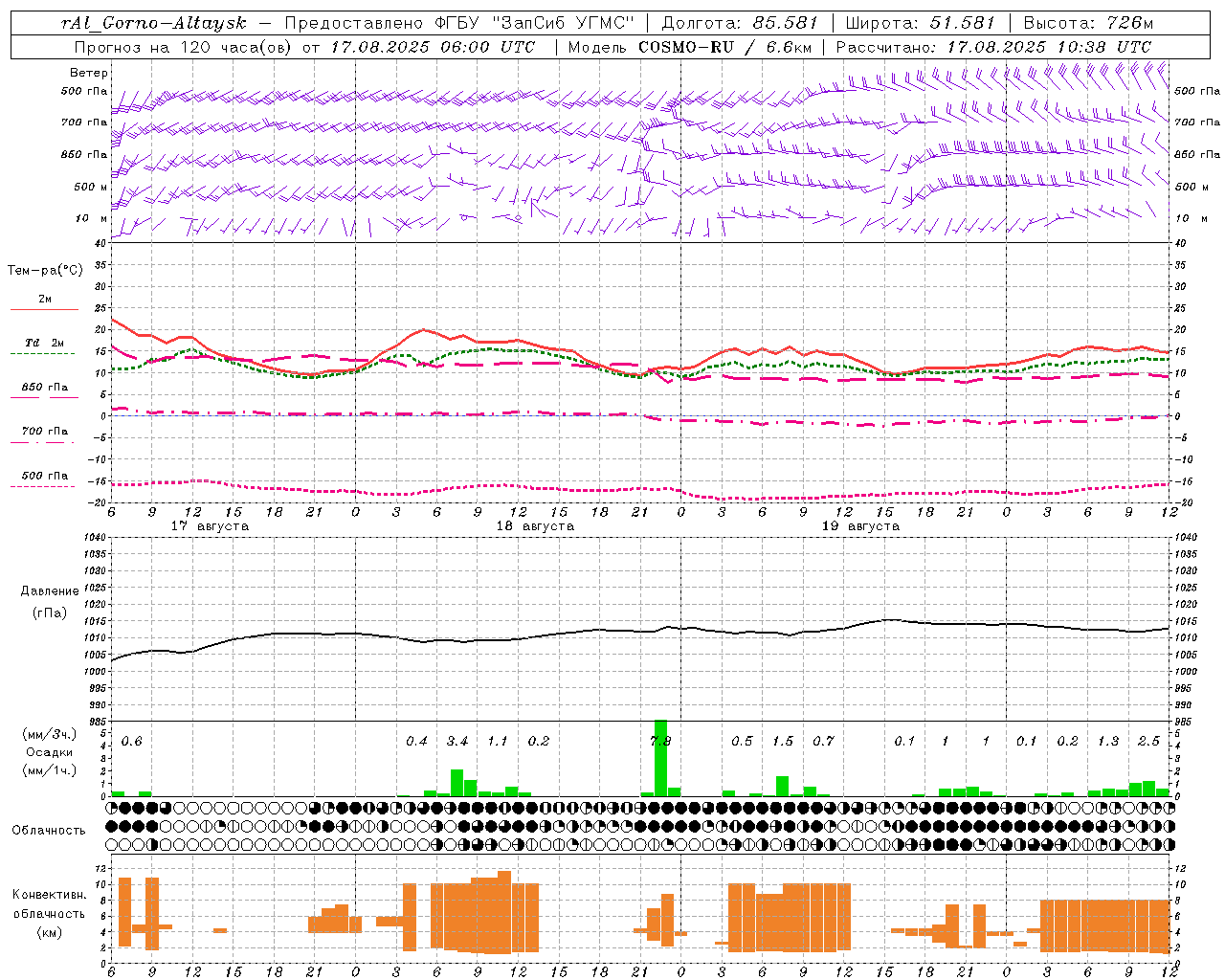The width and height of the screenshot is (1225, 980).
Task: Select the forecast start time 06:00 UTC
Action: pos(486,47)
